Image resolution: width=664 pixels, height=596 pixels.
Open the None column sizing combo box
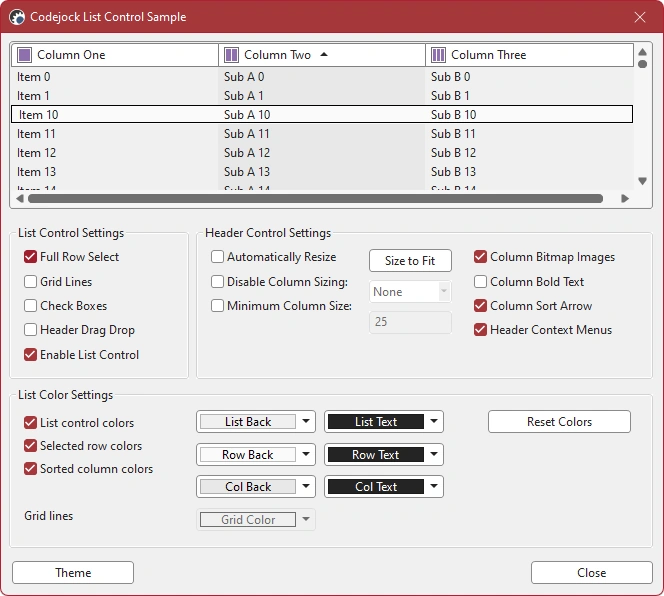point(410,291)
